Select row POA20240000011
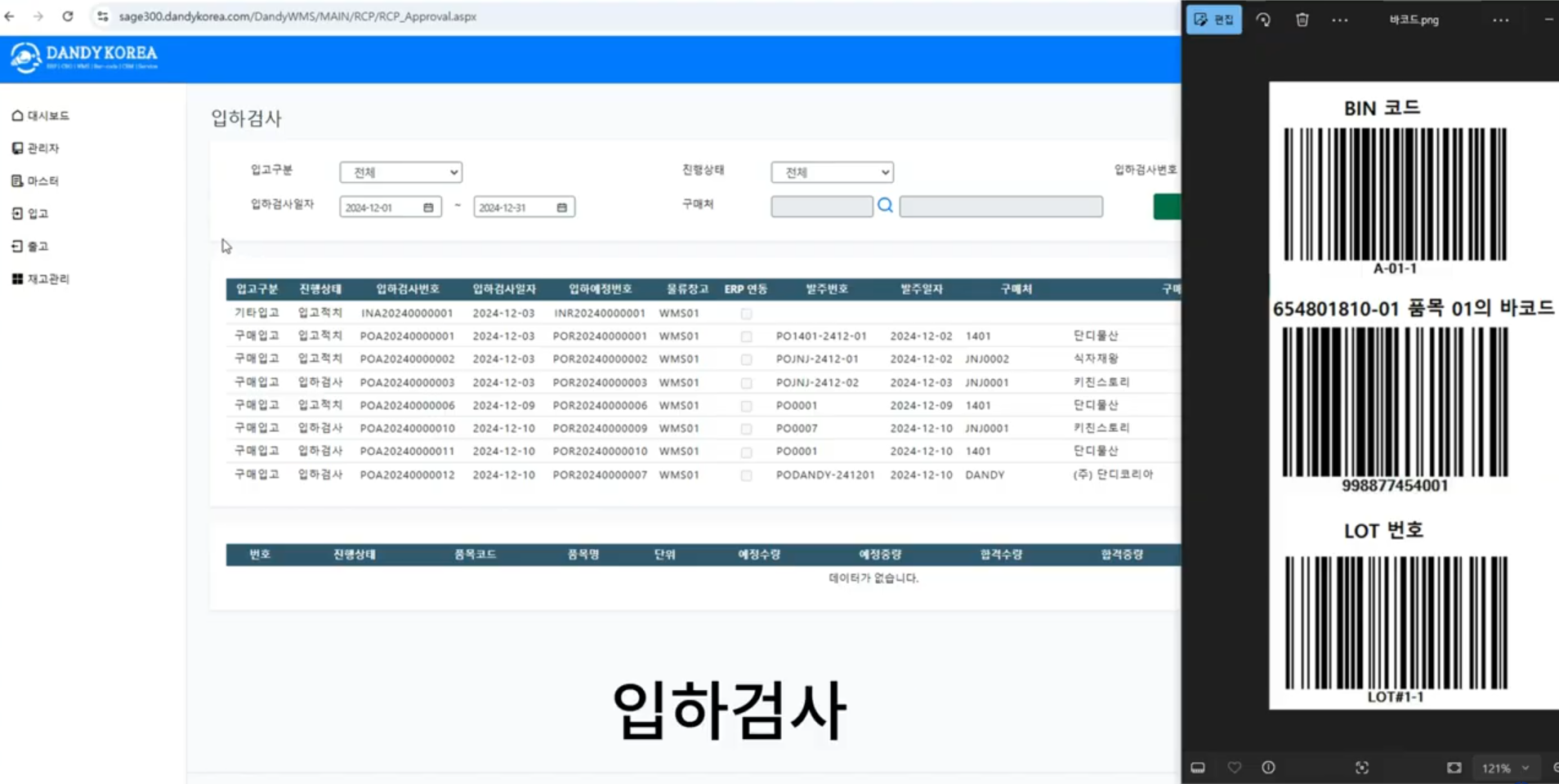1559x784 pixels. pos(704,451)
